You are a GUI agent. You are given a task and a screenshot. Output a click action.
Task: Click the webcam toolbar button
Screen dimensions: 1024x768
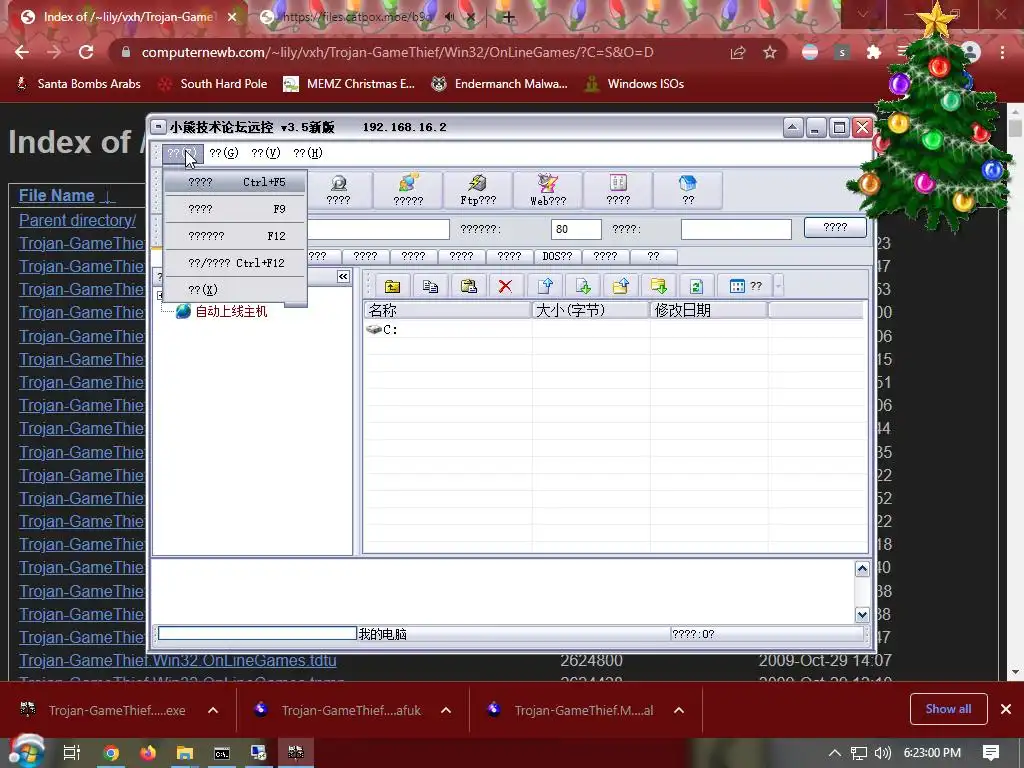point(338,190)
